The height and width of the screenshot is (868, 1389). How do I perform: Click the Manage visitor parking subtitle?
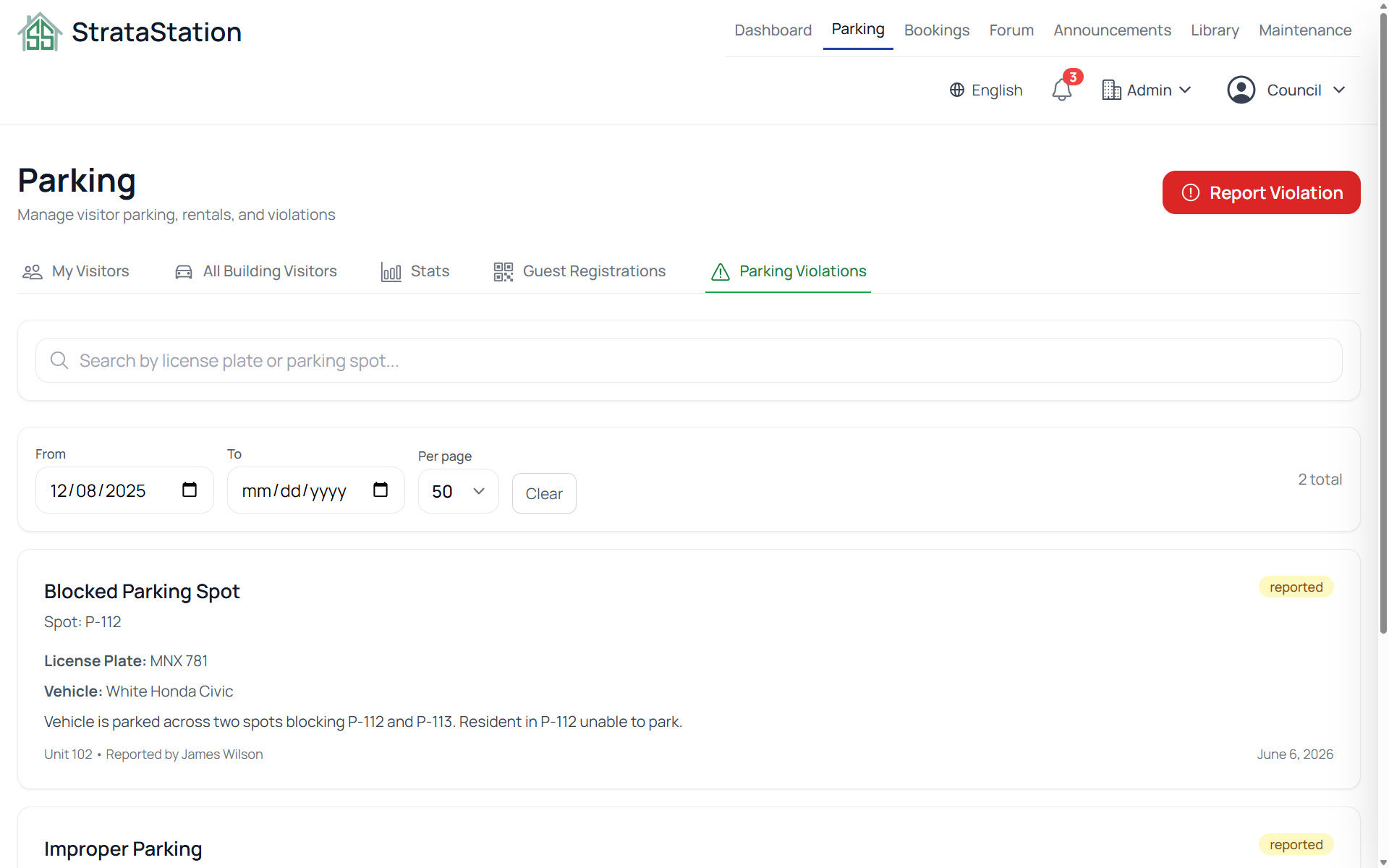tap(177, 215)
